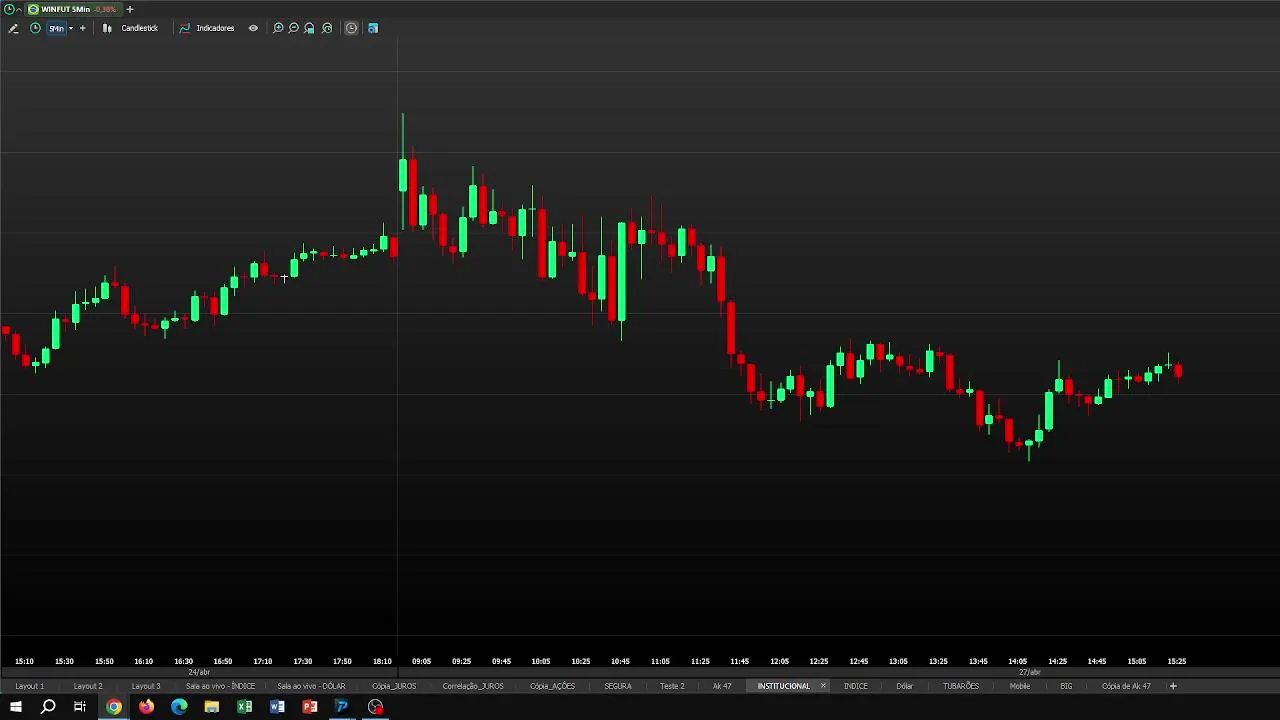1280x720 pixels.
Task: Open the TUBARÕES tab
Action: coord(961,686)
